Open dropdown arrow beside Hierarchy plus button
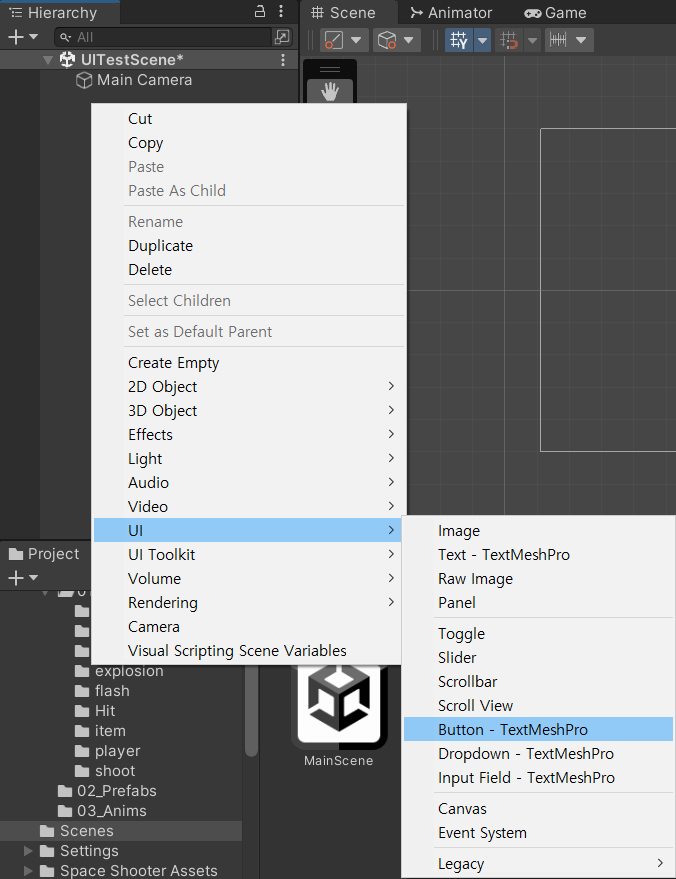This screenshot has width=676, height=879. pyautogui.click(x=33, y=37)
